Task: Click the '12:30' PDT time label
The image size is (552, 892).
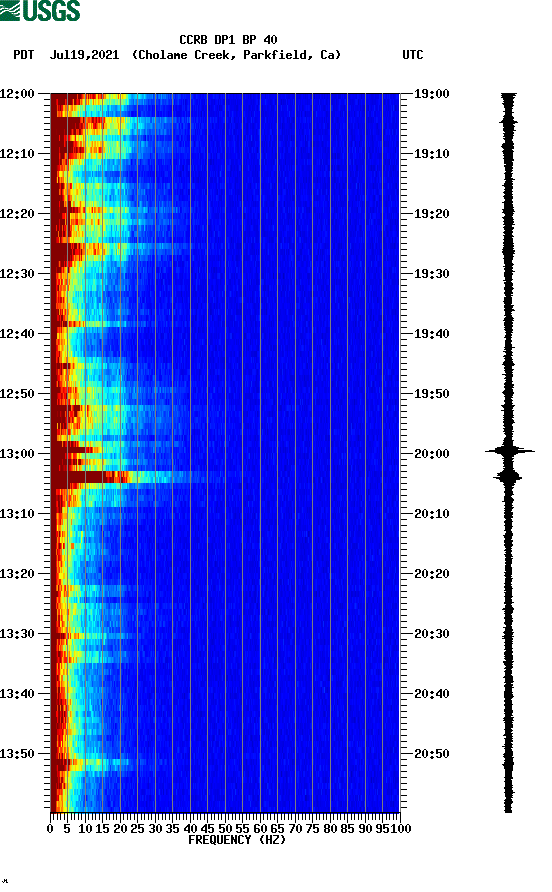Action: [x=18, y=274]
